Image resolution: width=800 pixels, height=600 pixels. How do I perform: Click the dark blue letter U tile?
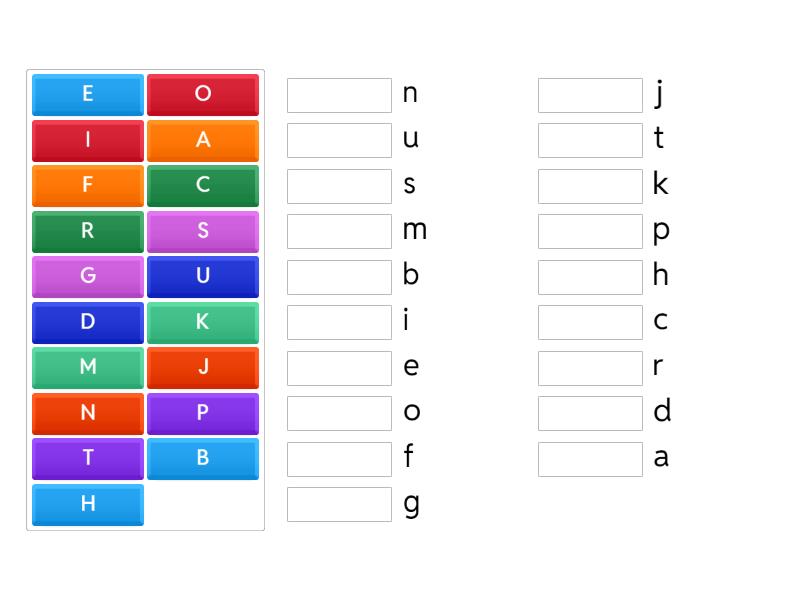tap(203, 277)
